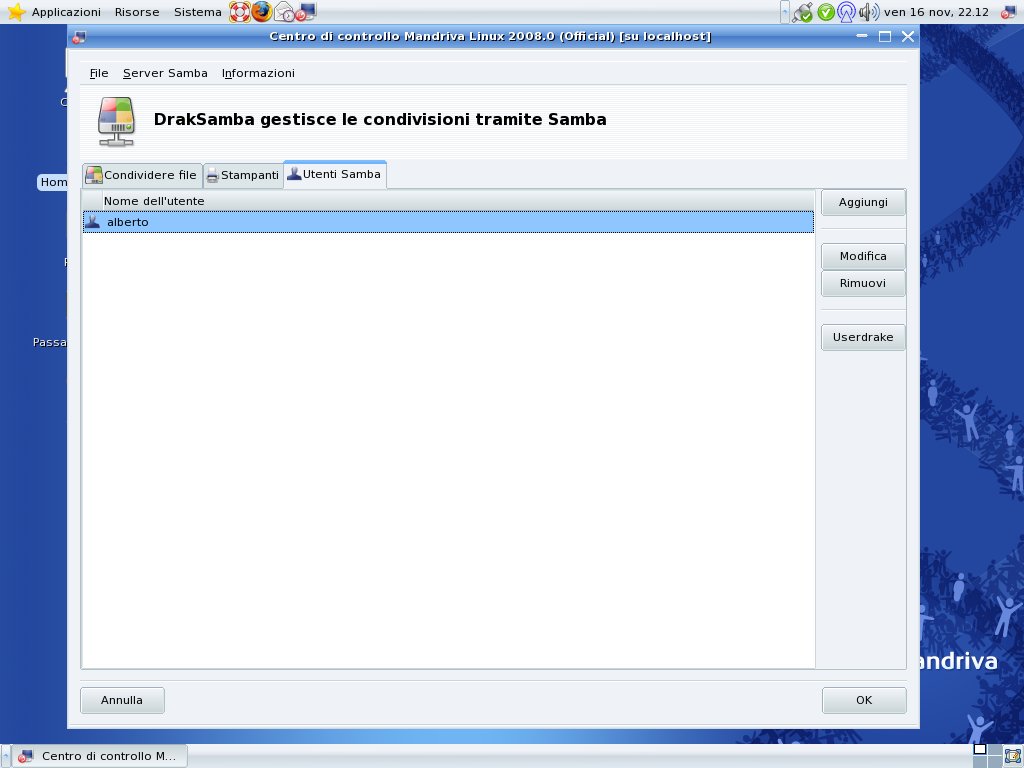Viewport: 1024px width, 768px height.
Task: Open the Informazioni menu
Action: point(258,73)
